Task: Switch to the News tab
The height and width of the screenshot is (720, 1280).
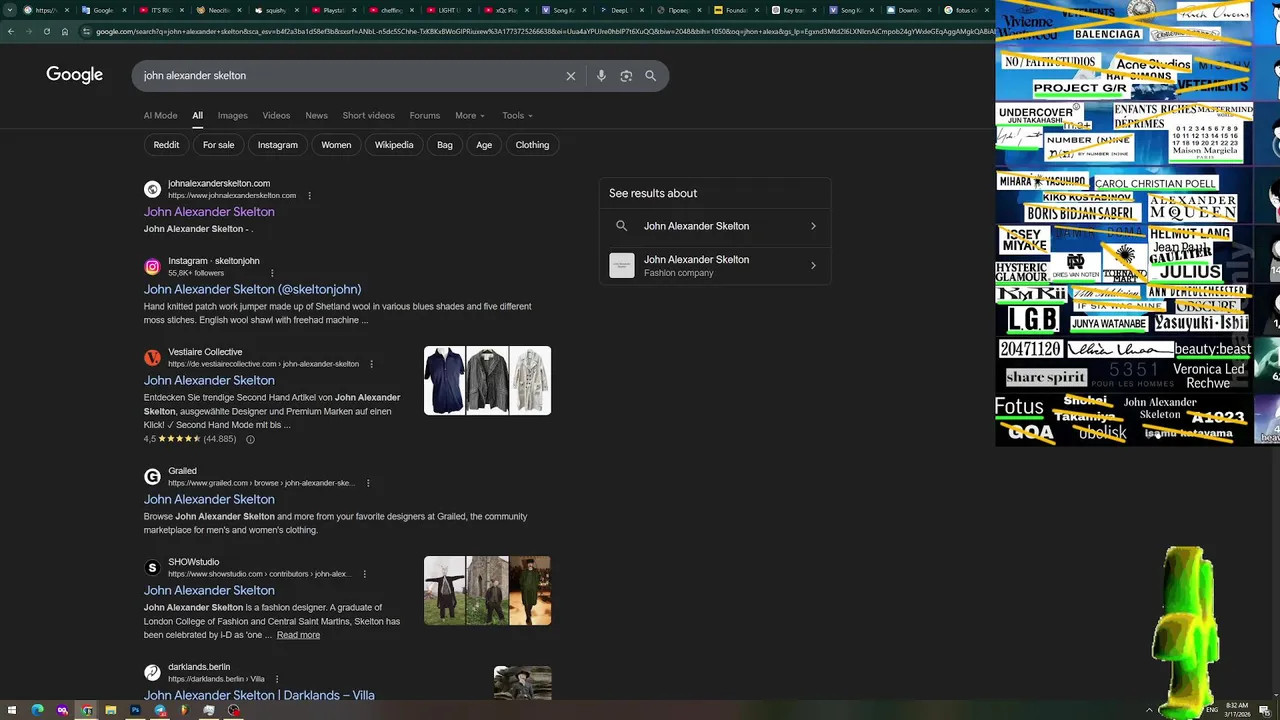Action: coord(316,116)
